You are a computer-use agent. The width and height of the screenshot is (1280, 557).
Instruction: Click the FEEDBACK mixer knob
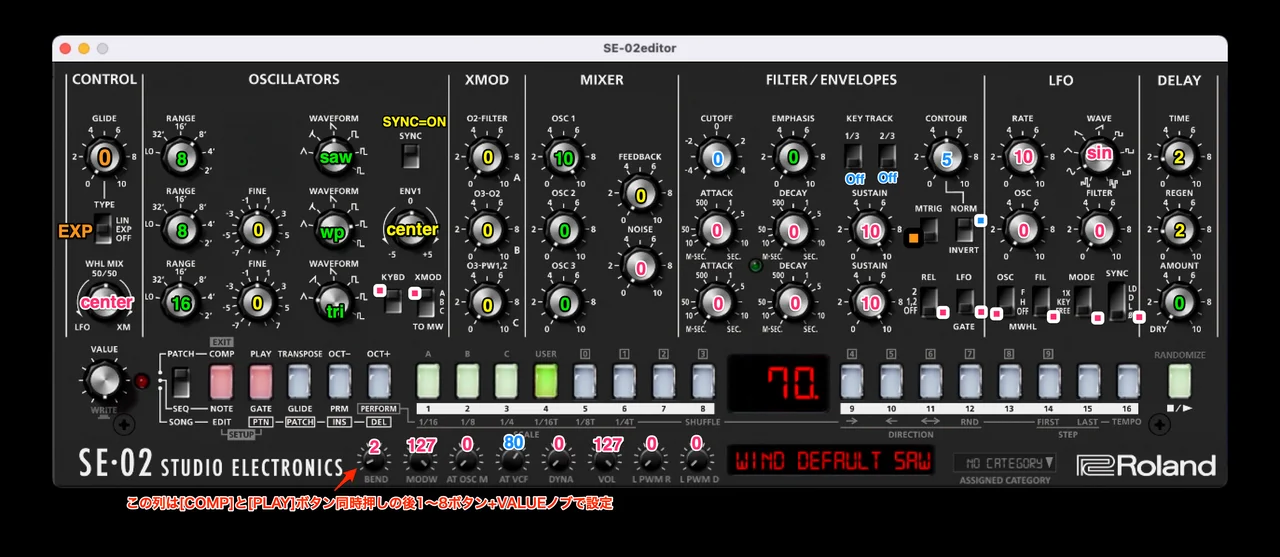640,195
